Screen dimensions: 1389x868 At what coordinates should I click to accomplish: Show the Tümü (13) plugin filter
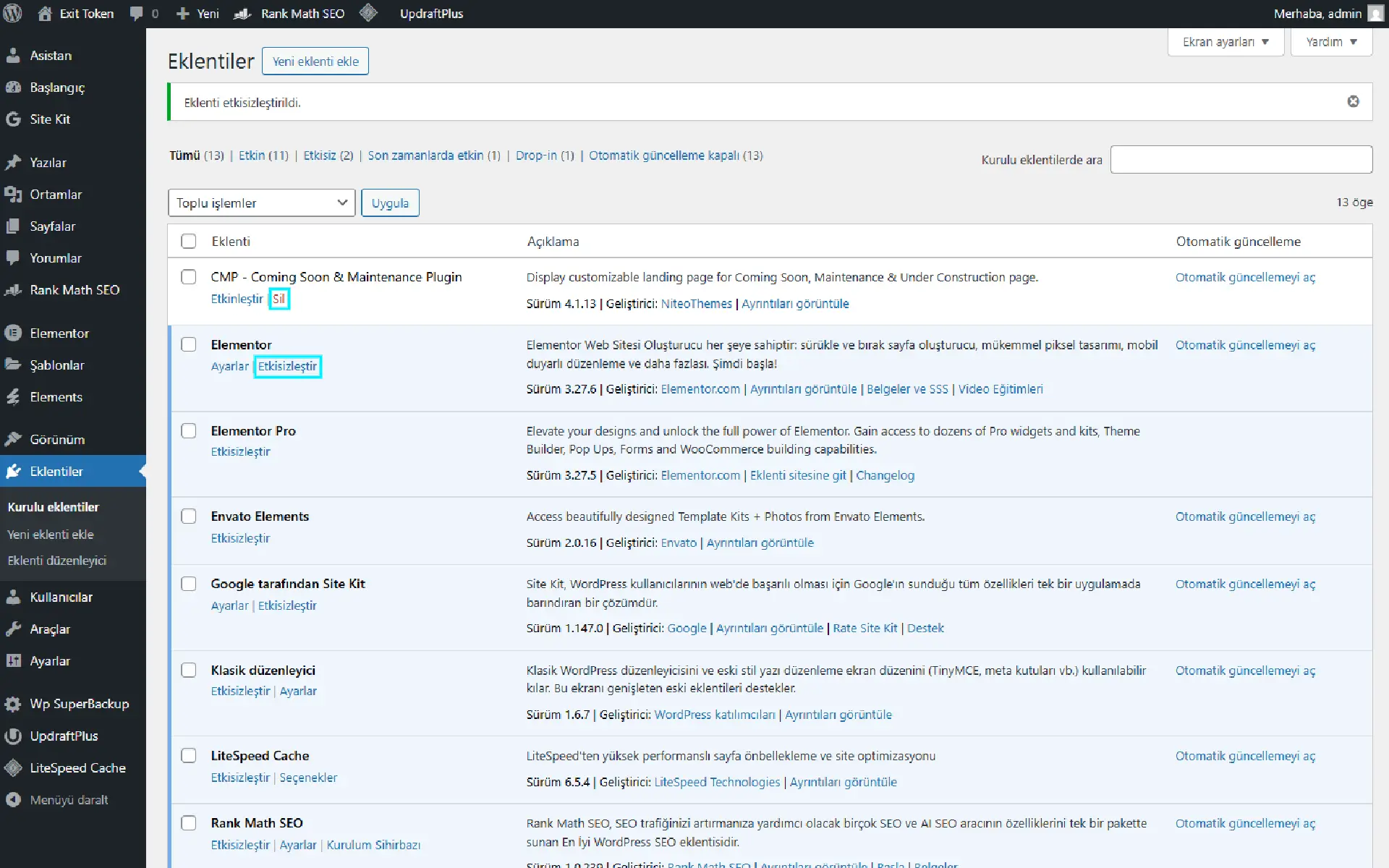click(197, 156)
